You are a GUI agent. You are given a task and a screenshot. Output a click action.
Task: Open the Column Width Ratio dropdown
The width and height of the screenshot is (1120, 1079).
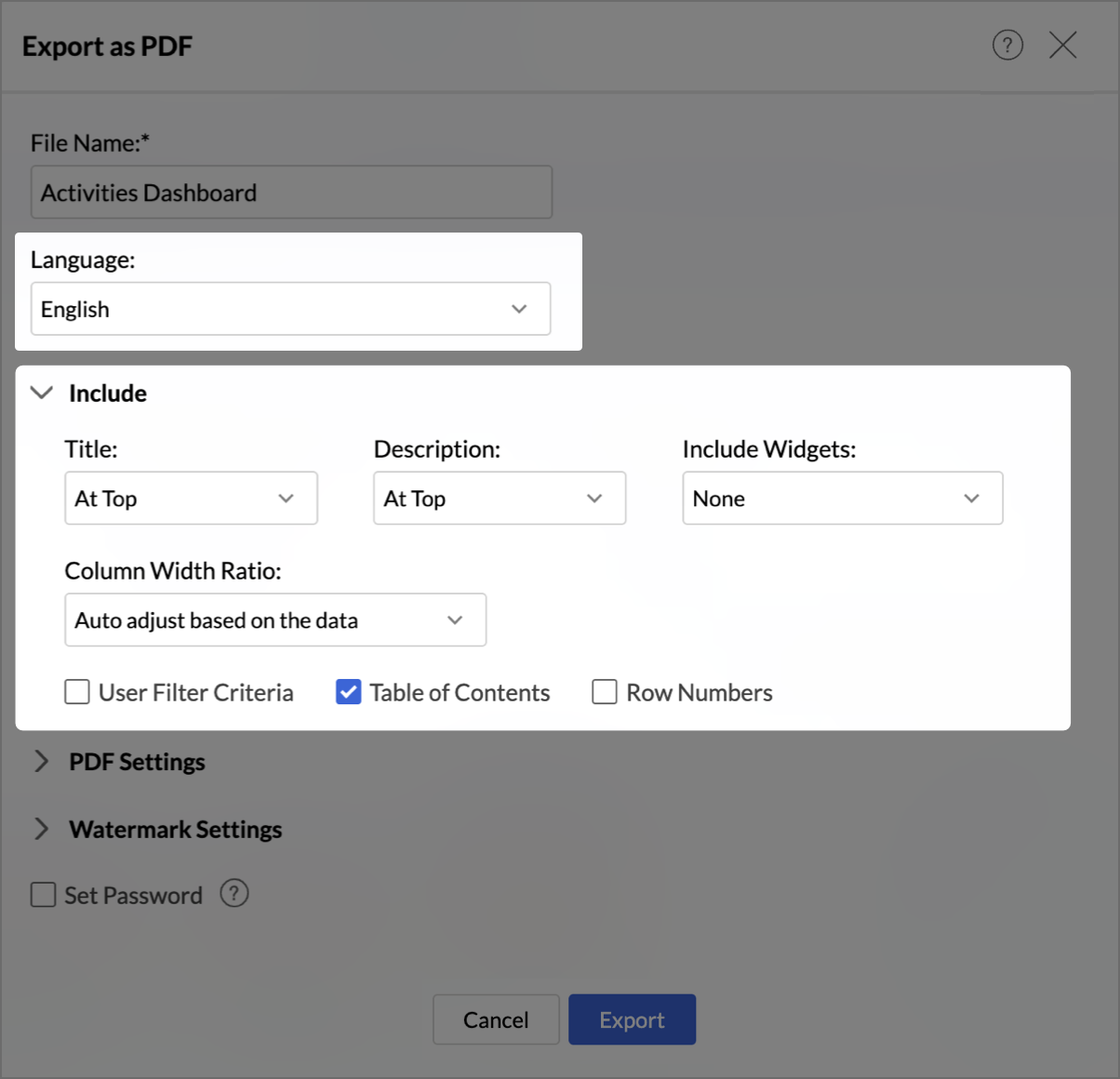[x=275, y=620]
